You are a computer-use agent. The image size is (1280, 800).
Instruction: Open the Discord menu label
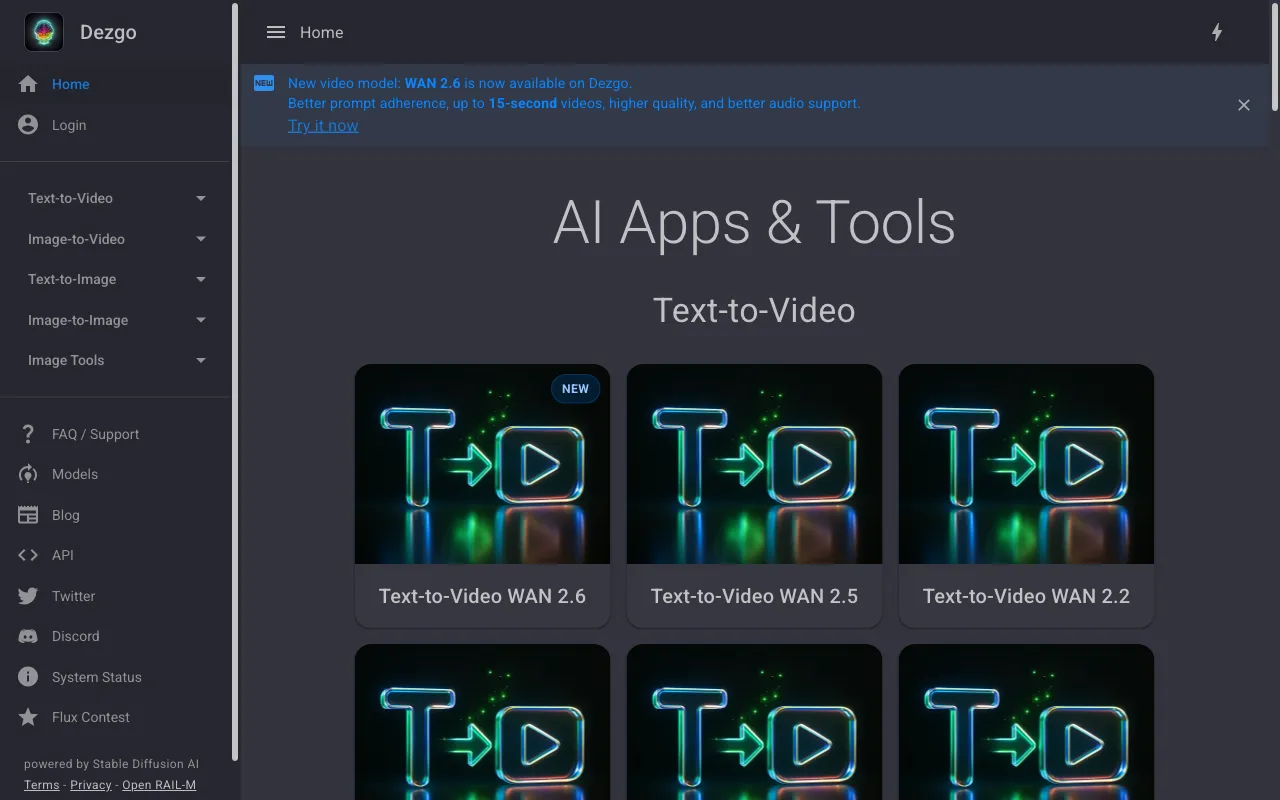click(x=76, y=636)
